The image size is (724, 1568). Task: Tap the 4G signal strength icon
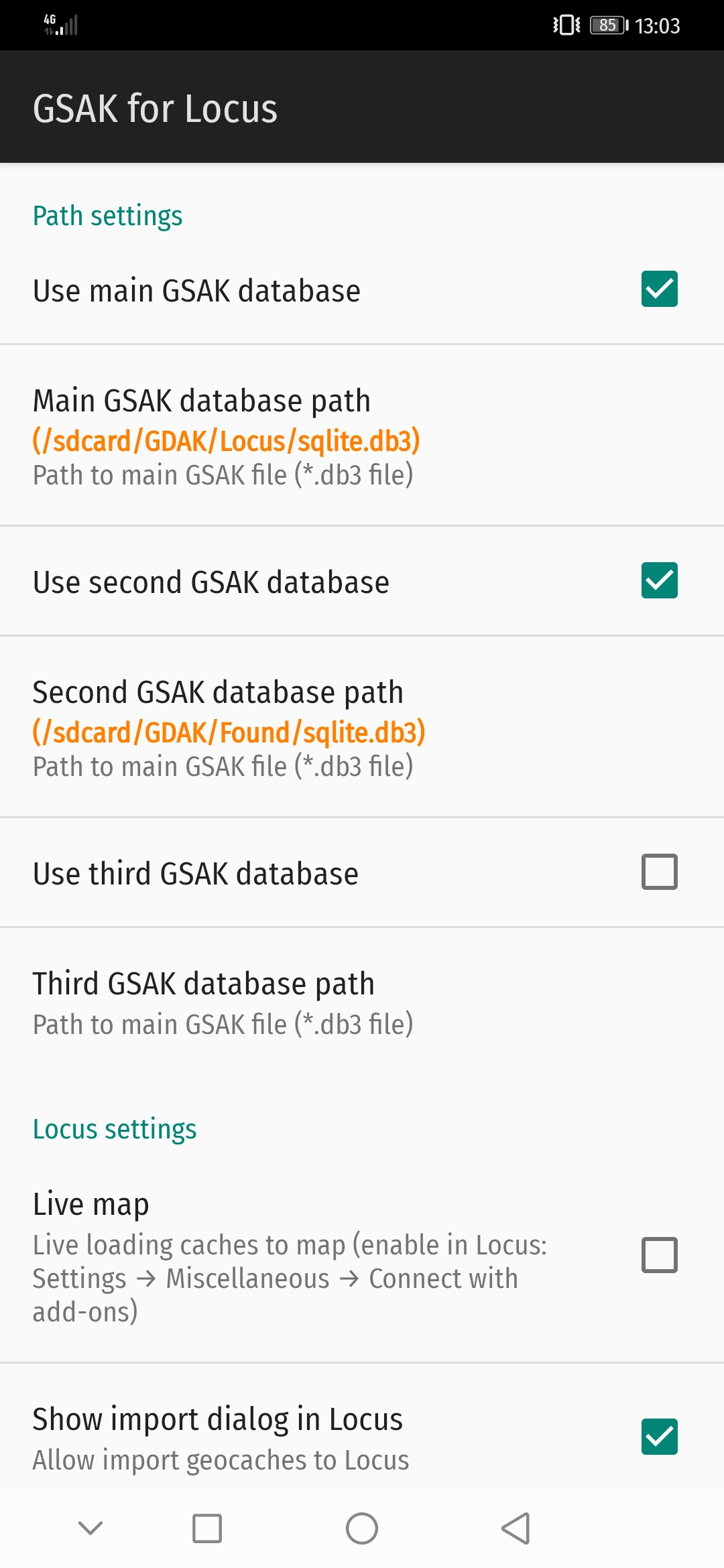pyautogui.click(x=61, y=25)
